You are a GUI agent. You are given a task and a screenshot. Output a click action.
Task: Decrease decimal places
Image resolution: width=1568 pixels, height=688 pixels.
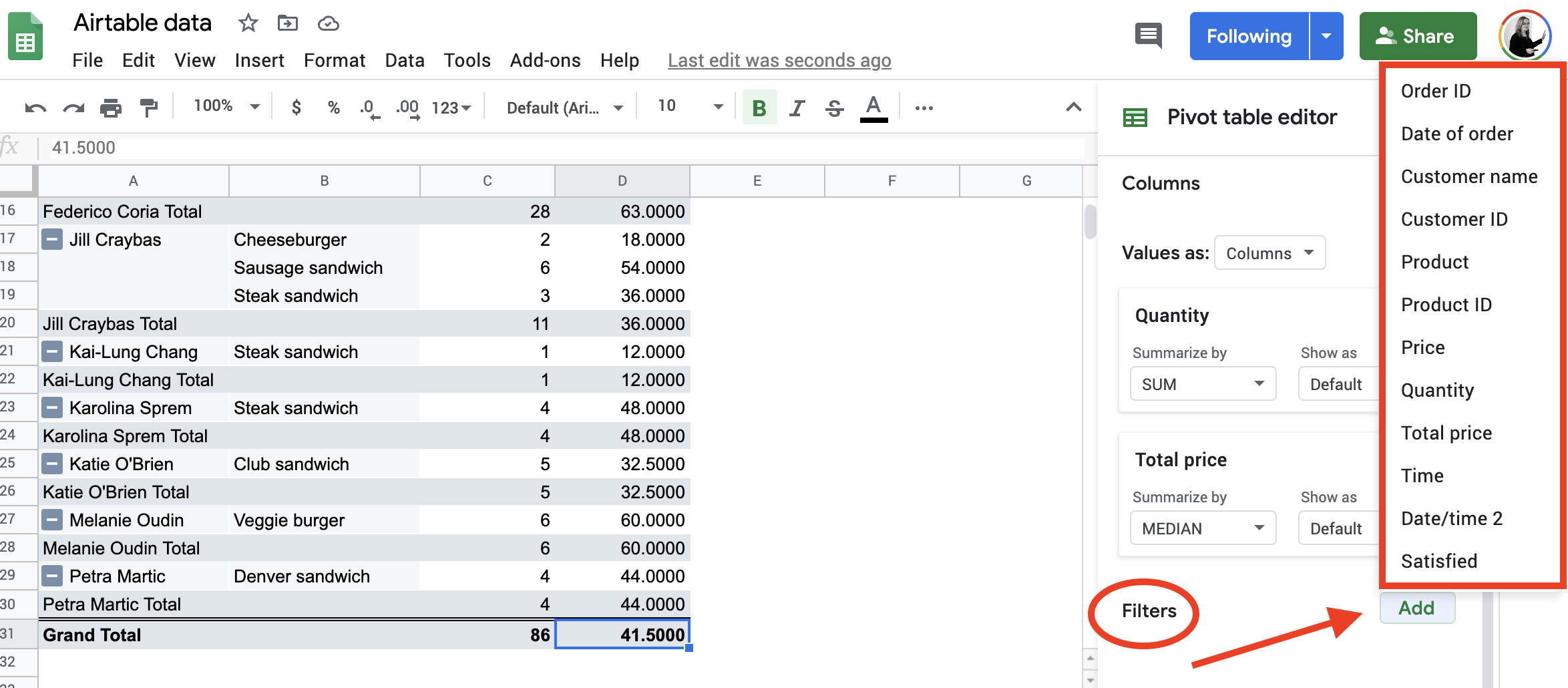pyautogui.click(x=369, y=107)
